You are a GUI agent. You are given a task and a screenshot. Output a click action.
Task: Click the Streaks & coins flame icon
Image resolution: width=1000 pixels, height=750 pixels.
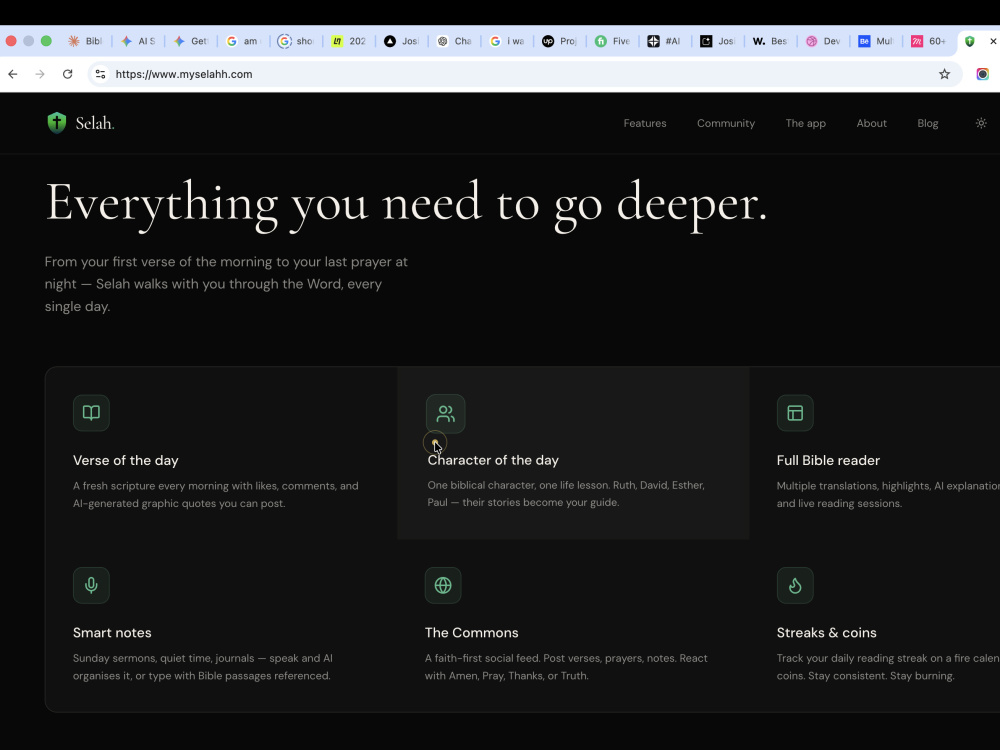pyautogui.click(x=795, y=585)
